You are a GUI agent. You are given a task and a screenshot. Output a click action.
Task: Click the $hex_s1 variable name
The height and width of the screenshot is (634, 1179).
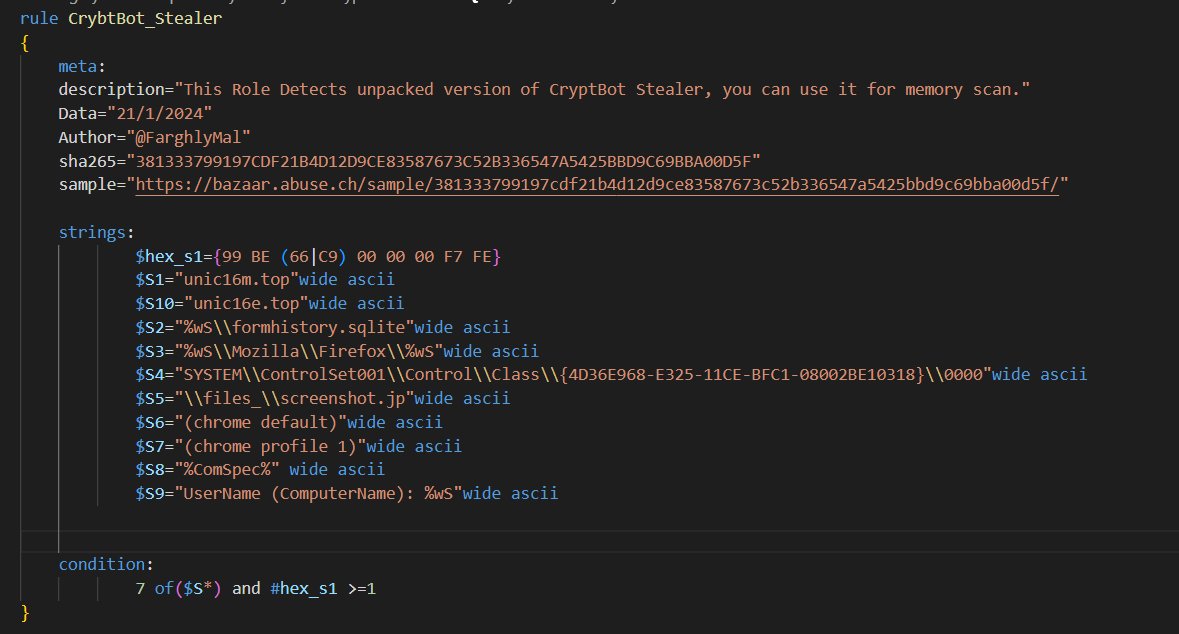click(x=168, y=255)
